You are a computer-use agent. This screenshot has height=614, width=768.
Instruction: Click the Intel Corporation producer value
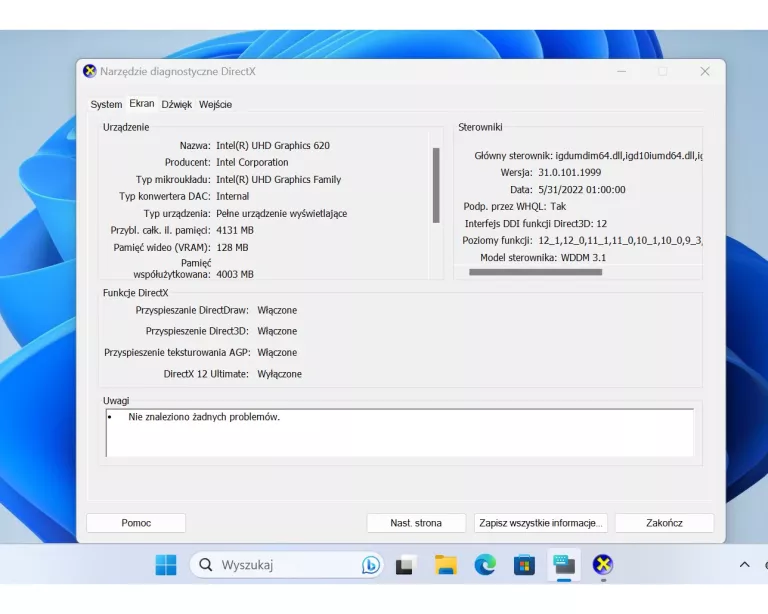[x=252, y=162]
